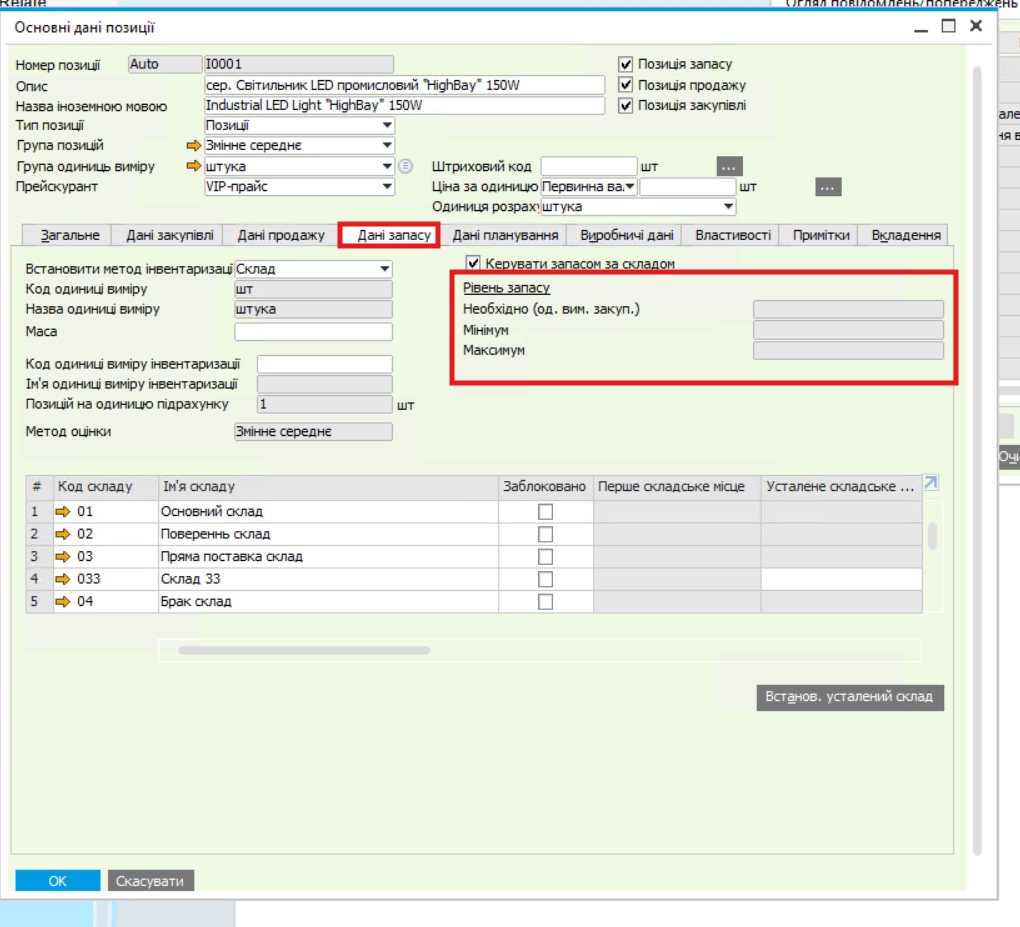
Task: Check Заблоковано for Основний склад
Action: [x=545, y=512]
